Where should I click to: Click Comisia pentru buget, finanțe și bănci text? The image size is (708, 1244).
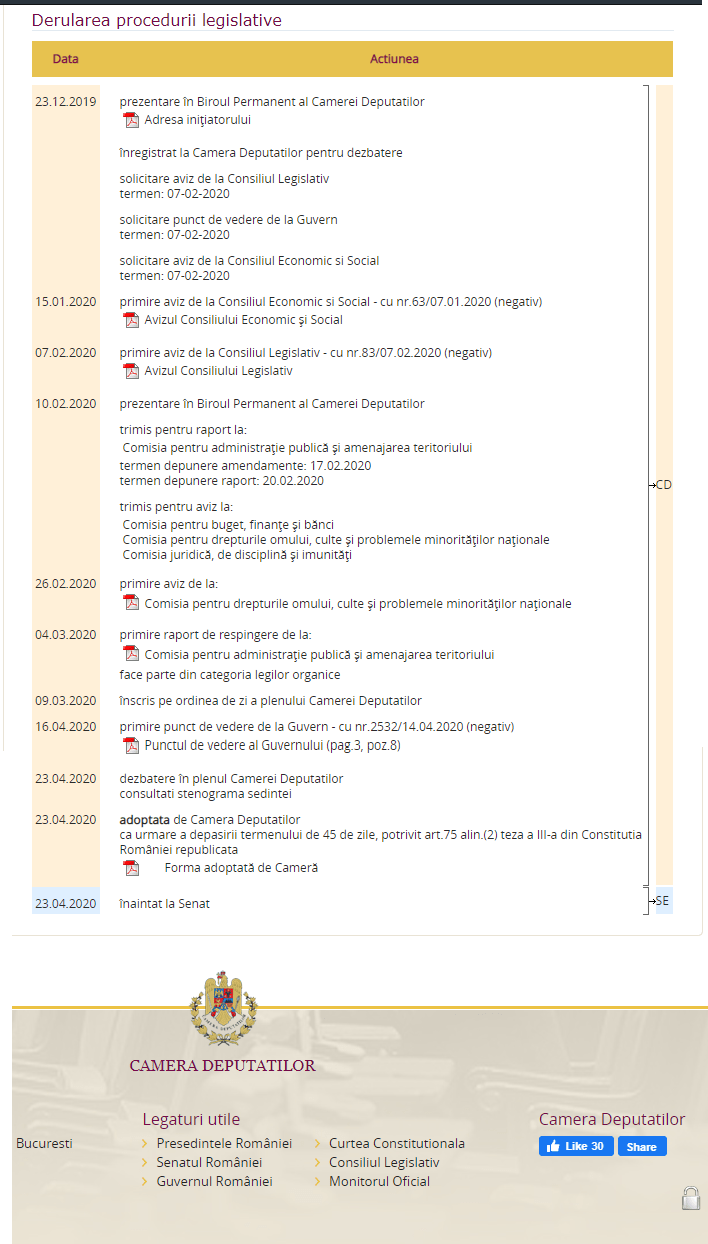(228, 525)
